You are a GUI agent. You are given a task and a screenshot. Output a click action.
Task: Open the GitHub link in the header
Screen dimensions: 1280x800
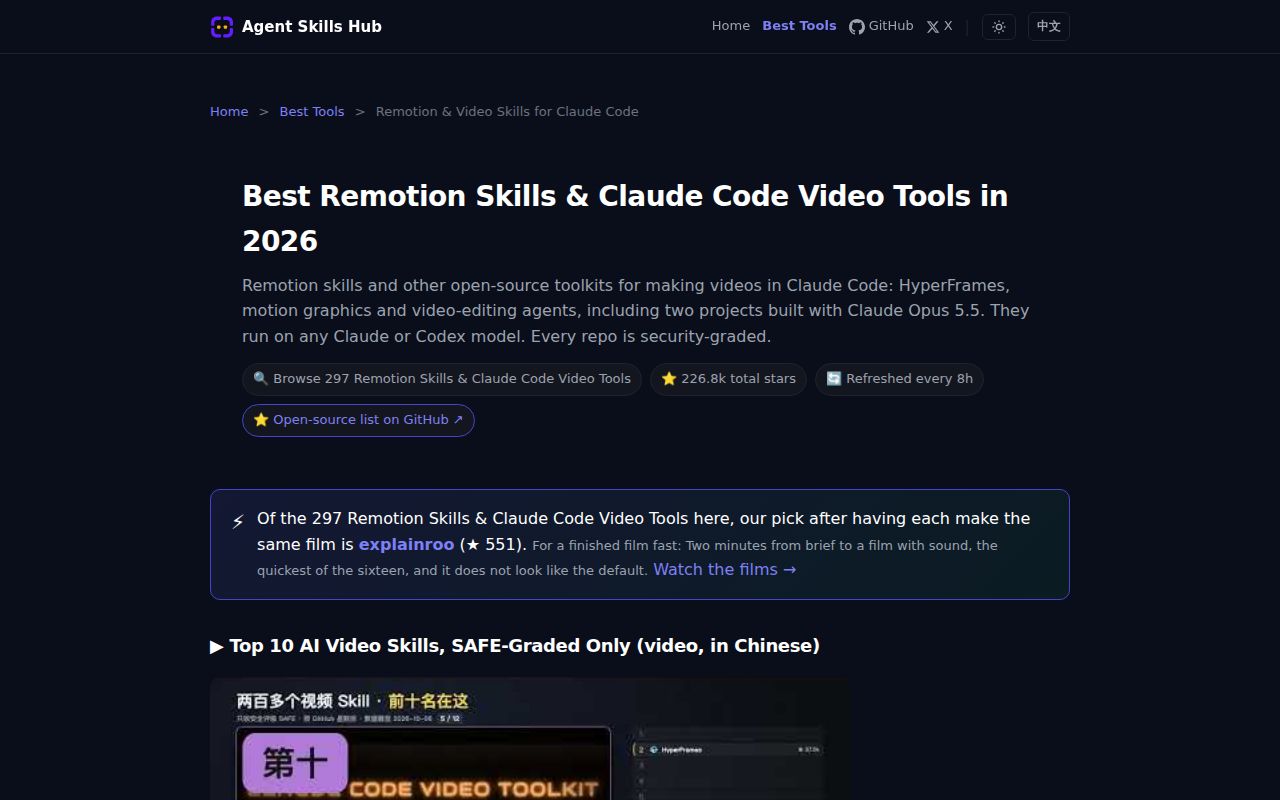881,26
